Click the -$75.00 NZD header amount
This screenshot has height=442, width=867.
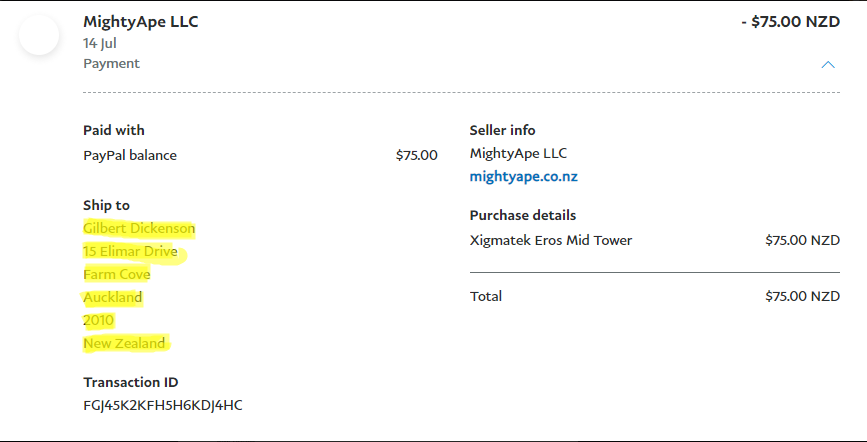click(x=796, y=22)
